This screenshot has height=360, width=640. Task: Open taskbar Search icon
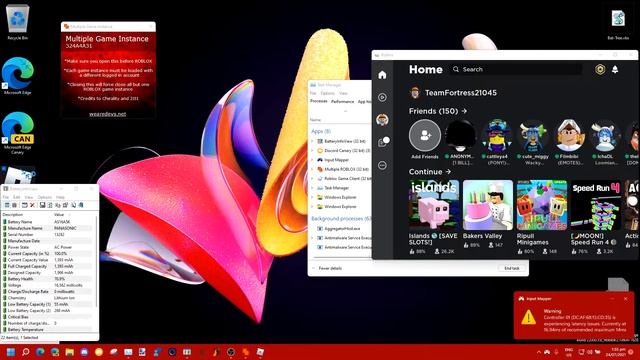25,352
